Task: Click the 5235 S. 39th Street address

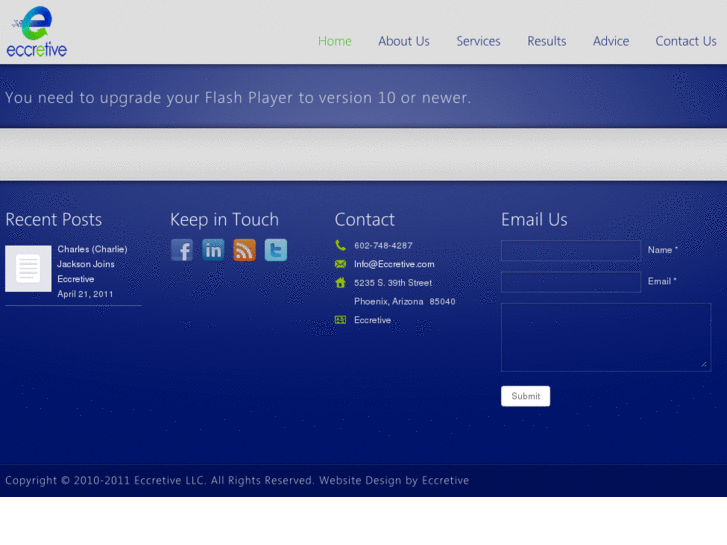Action: [x=393, y=282]
